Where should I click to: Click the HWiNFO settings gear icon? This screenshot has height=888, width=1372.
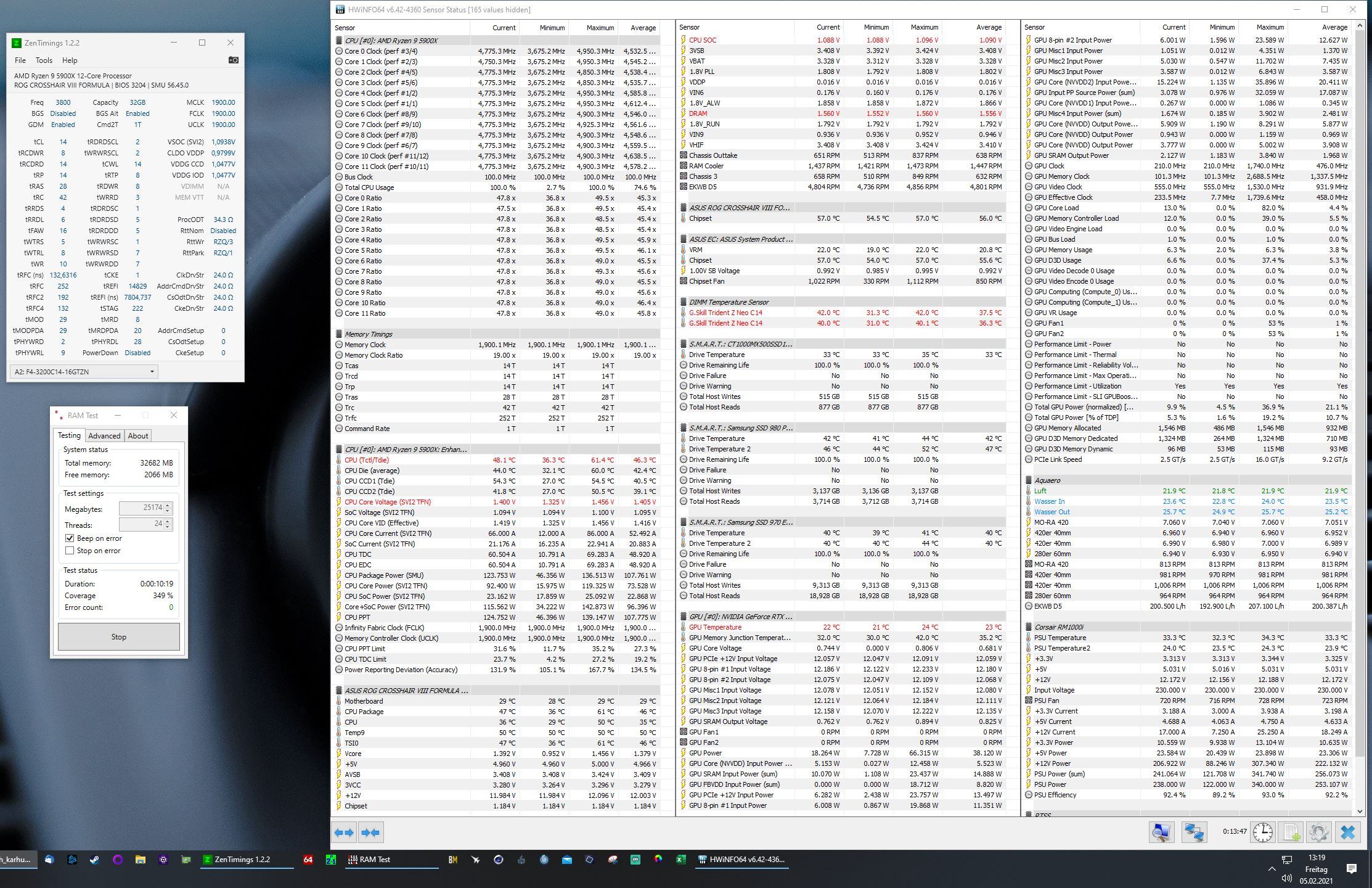coord(1318,832)
